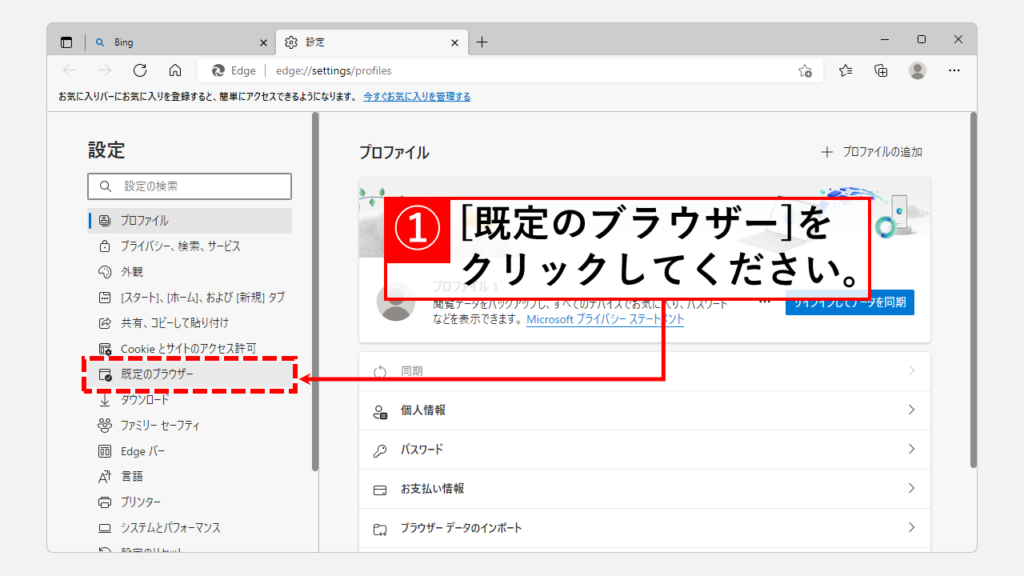Click プロファイルの追加 button

[871, 152]
